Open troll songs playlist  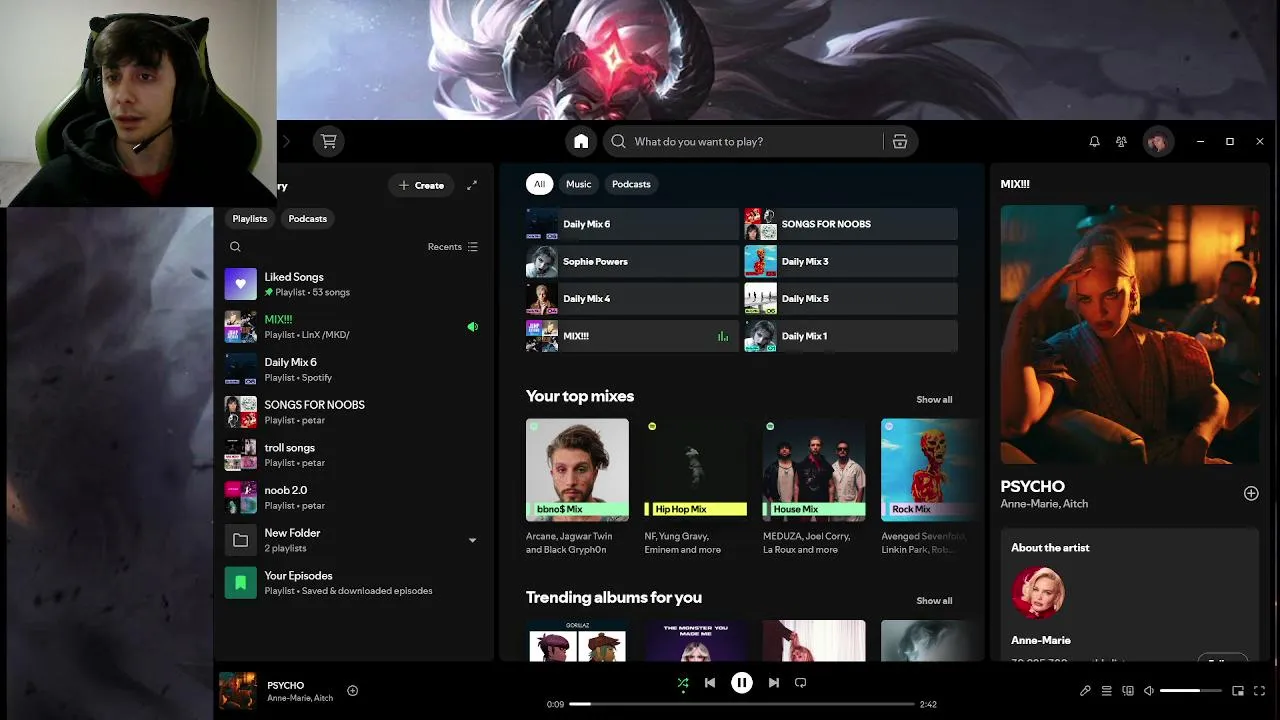[352, 455]
